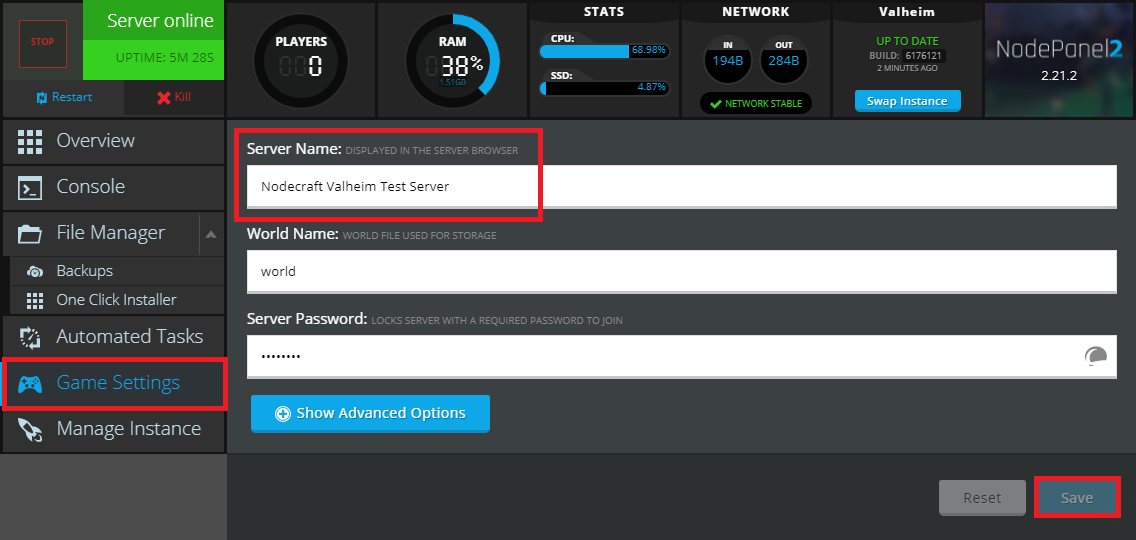1136x540 pixels.
Task: Open the Overview page
Action: tap(95, 141)
